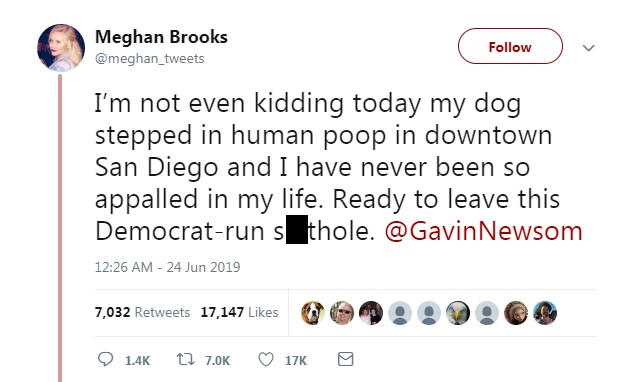636x382 pixels.
Task: Click the first default gray silhouette avatar
Action: 400,313
